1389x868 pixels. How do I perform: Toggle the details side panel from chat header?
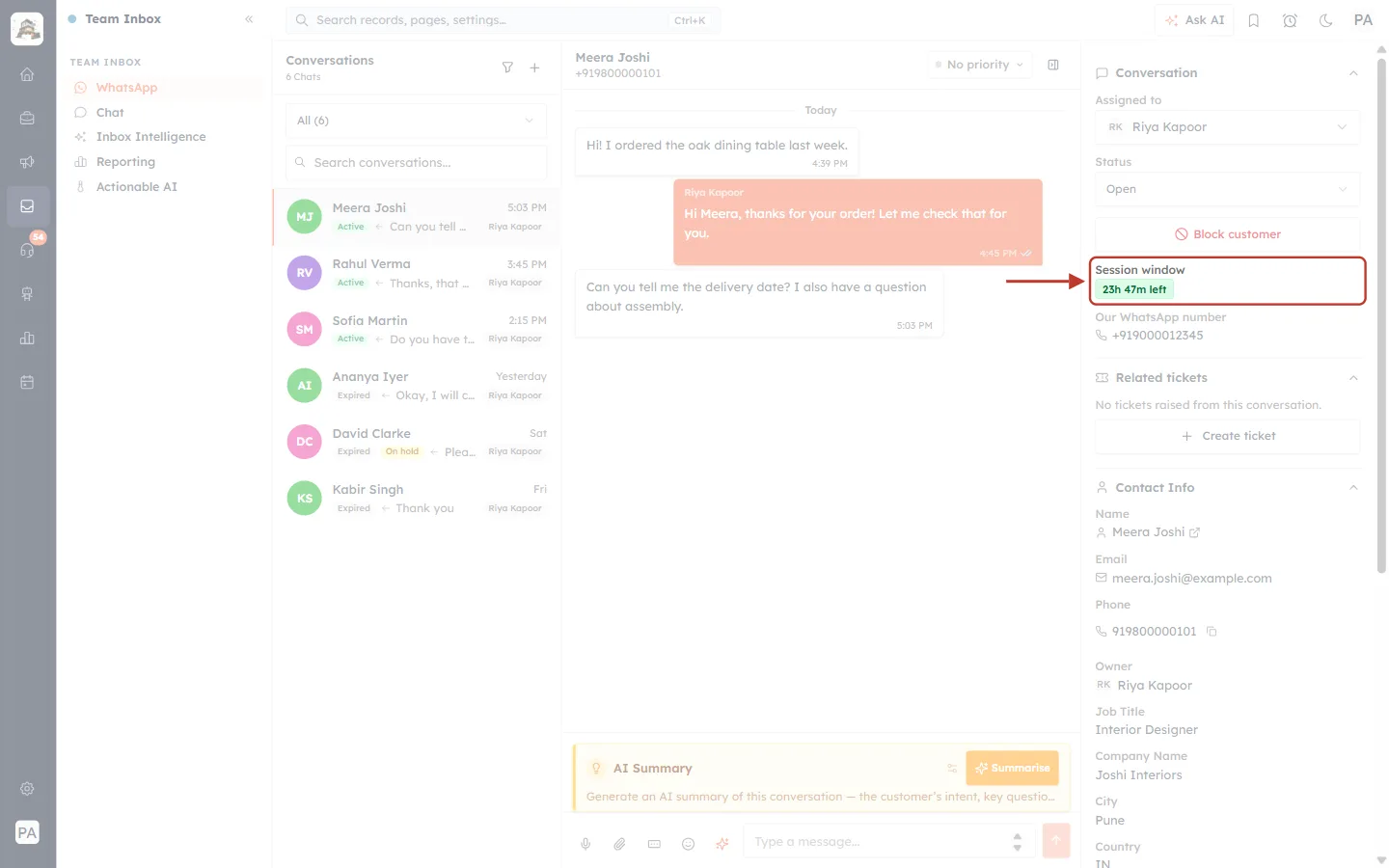(x=1053, y=65)
